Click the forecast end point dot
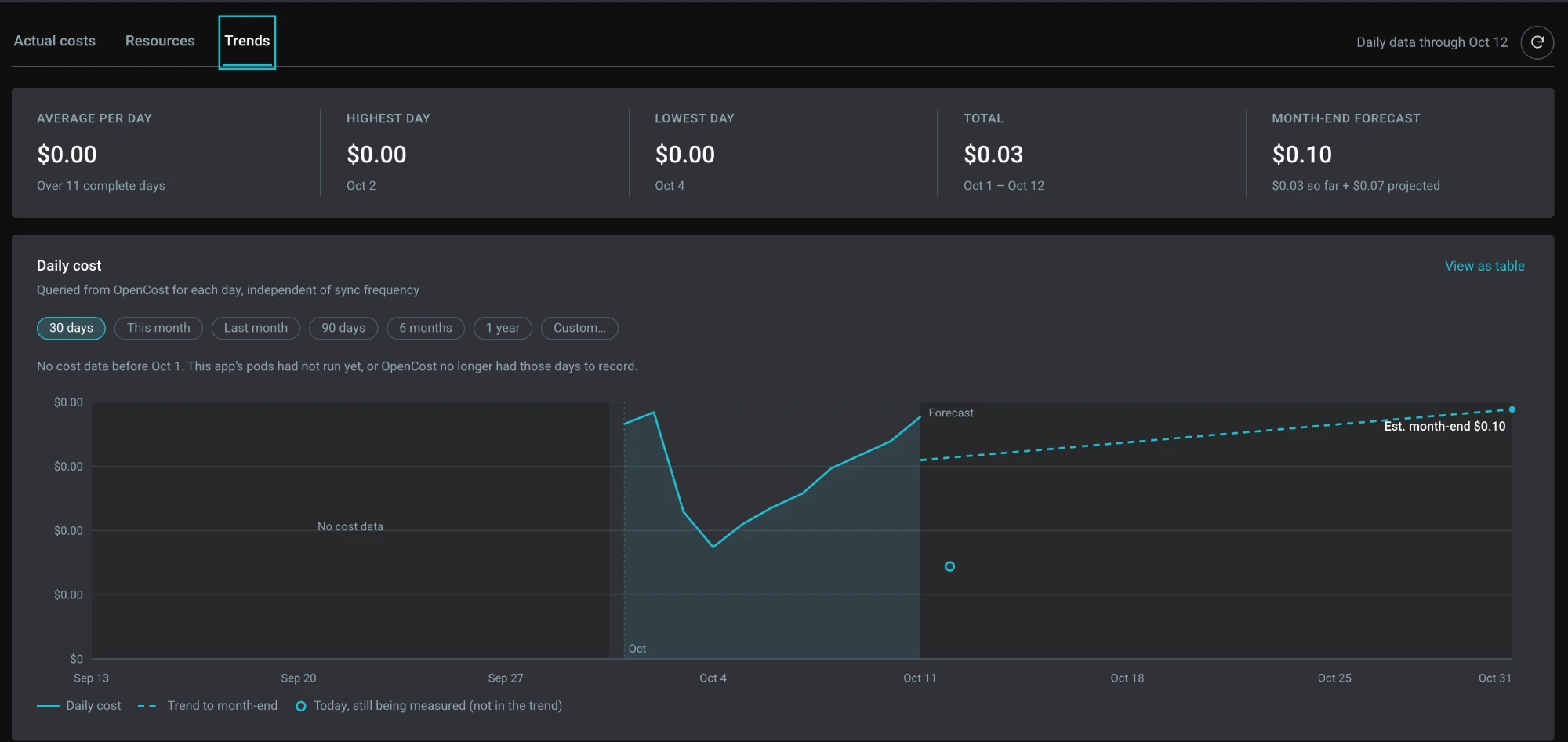Viewport: 1568px width, 742px height. coord(1512,409)
